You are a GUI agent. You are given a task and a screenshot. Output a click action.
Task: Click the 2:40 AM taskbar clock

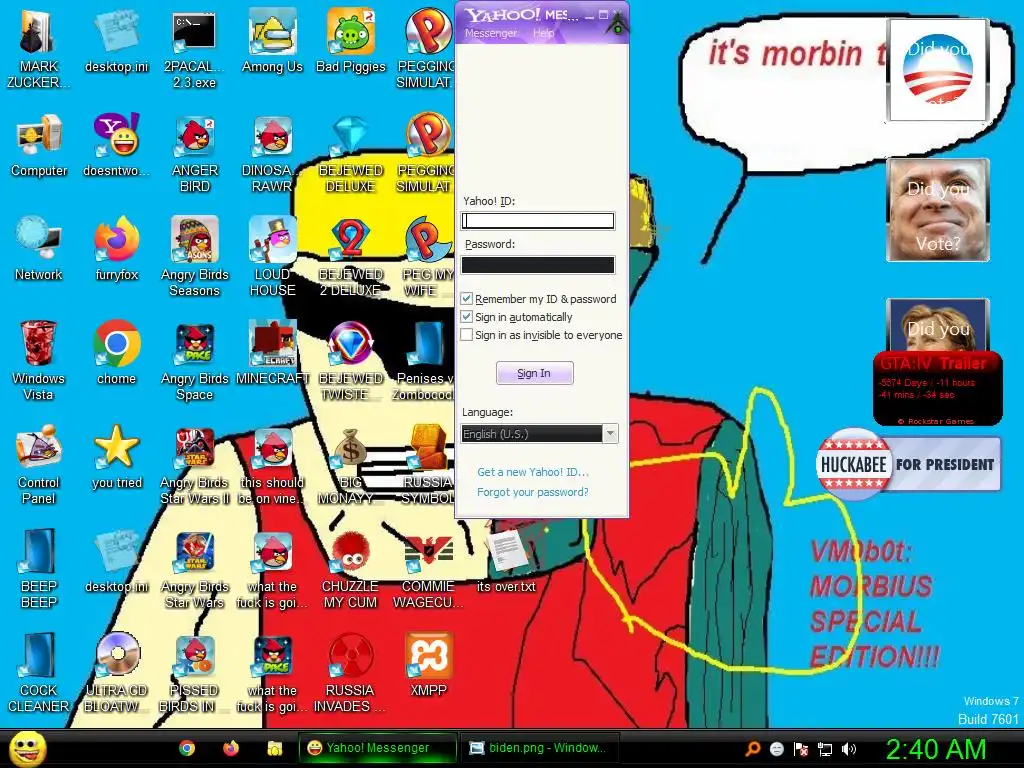point(935,749)
